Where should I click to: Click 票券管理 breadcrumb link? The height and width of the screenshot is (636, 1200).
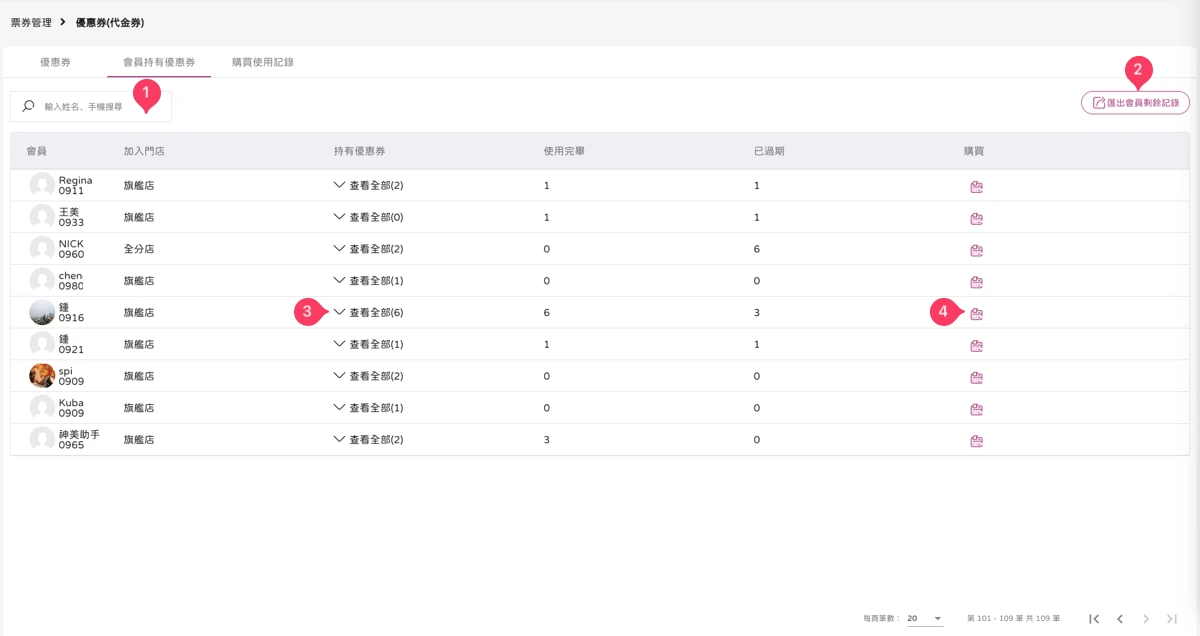[x=31, y=22]
